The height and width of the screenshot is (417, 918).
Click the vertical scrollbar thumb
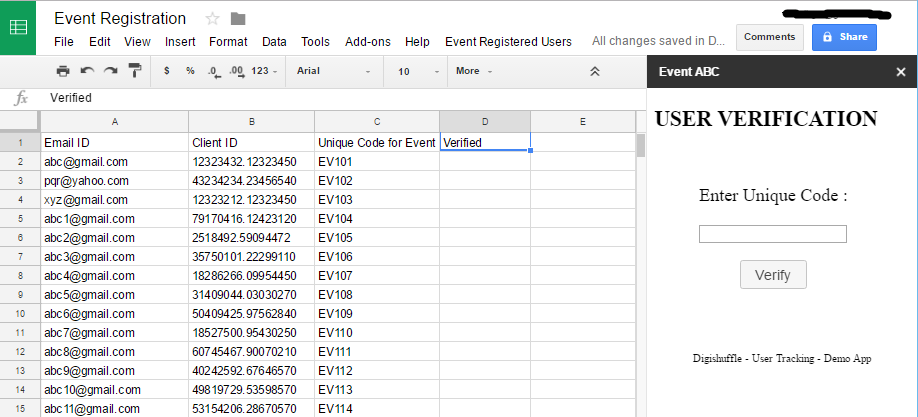tap(640, 145)
